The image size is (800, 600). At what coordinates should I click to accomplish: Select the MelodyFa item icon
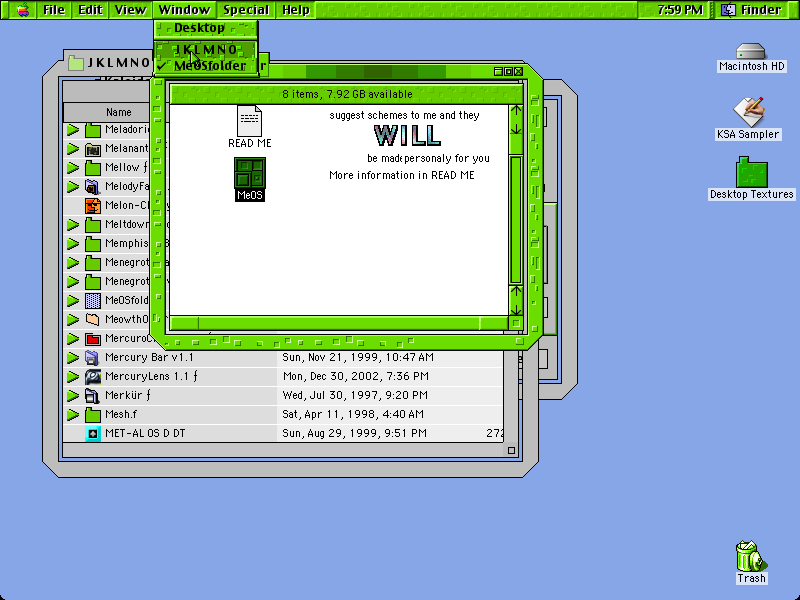point(93,187)
